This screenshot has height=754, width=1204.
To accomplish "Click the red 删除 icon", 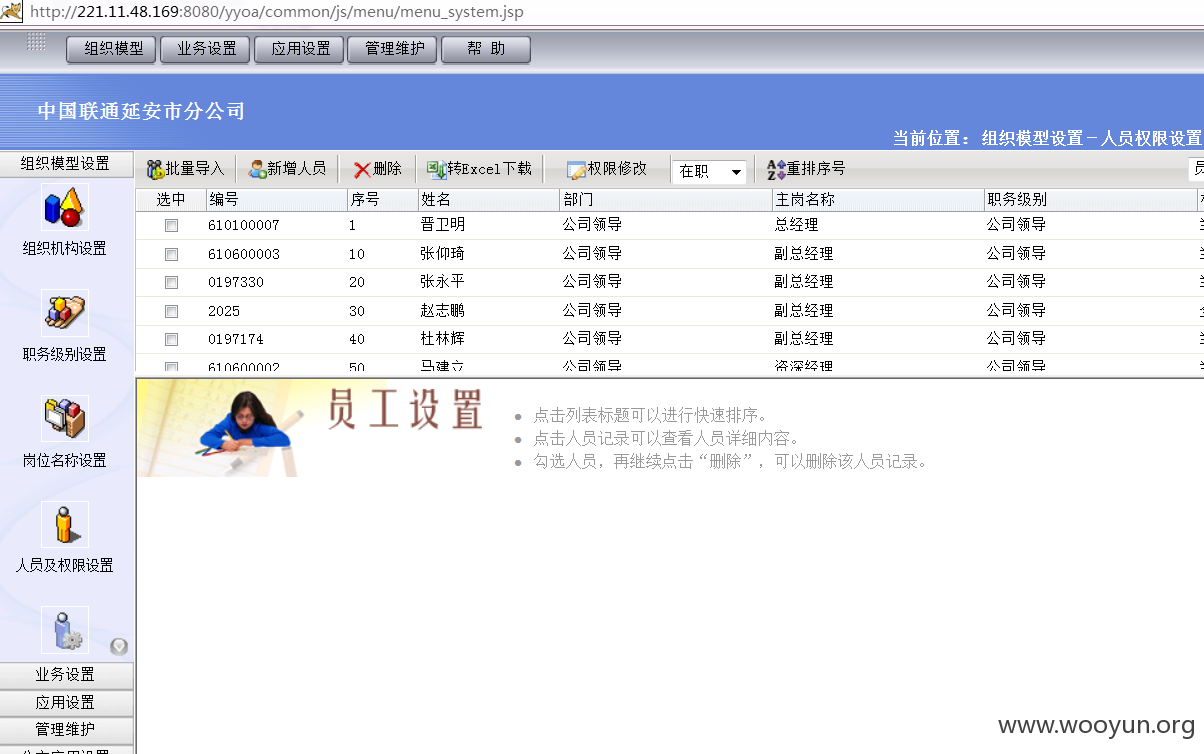I will coord(362,170).
